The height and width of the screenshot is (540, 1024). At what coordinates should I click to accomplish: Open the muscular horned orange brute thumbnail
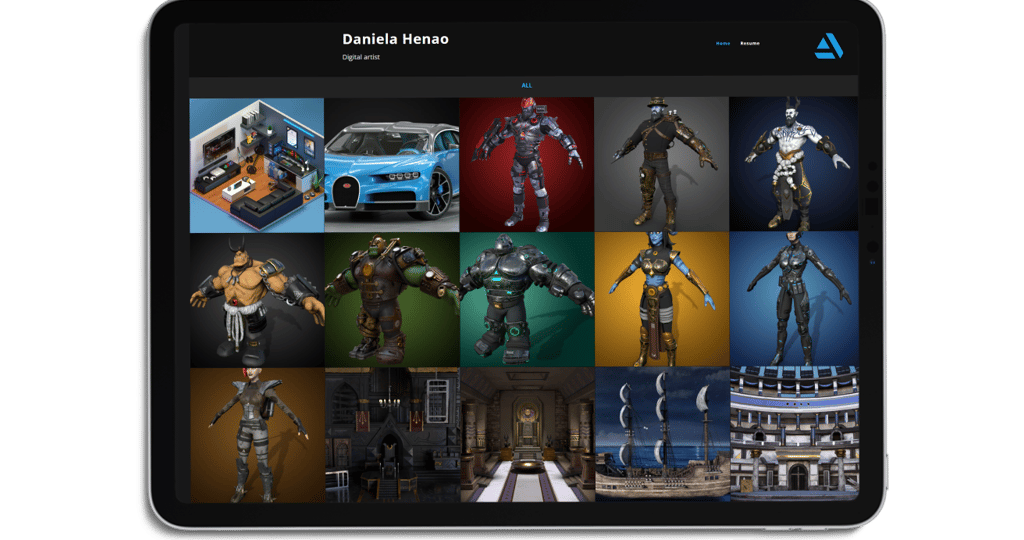257,300
